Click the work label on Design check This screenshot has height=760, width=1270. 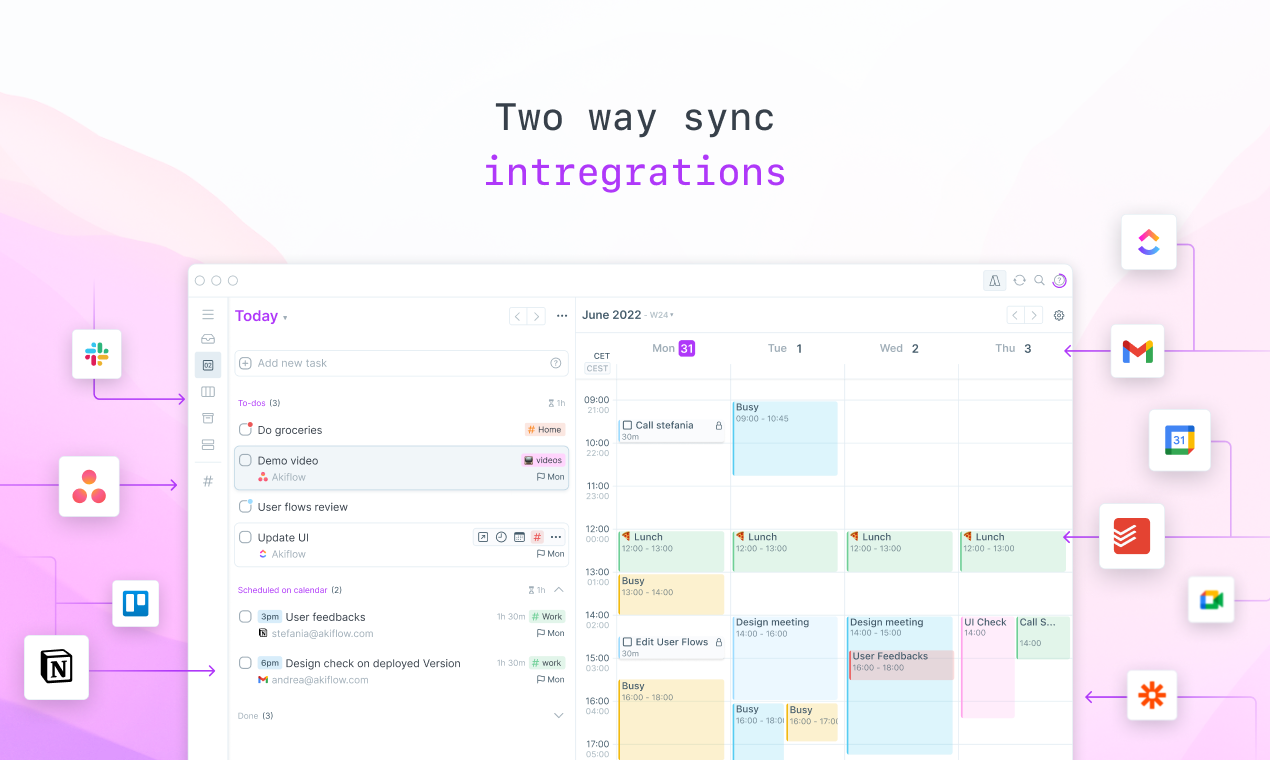[x=547, y=662]
